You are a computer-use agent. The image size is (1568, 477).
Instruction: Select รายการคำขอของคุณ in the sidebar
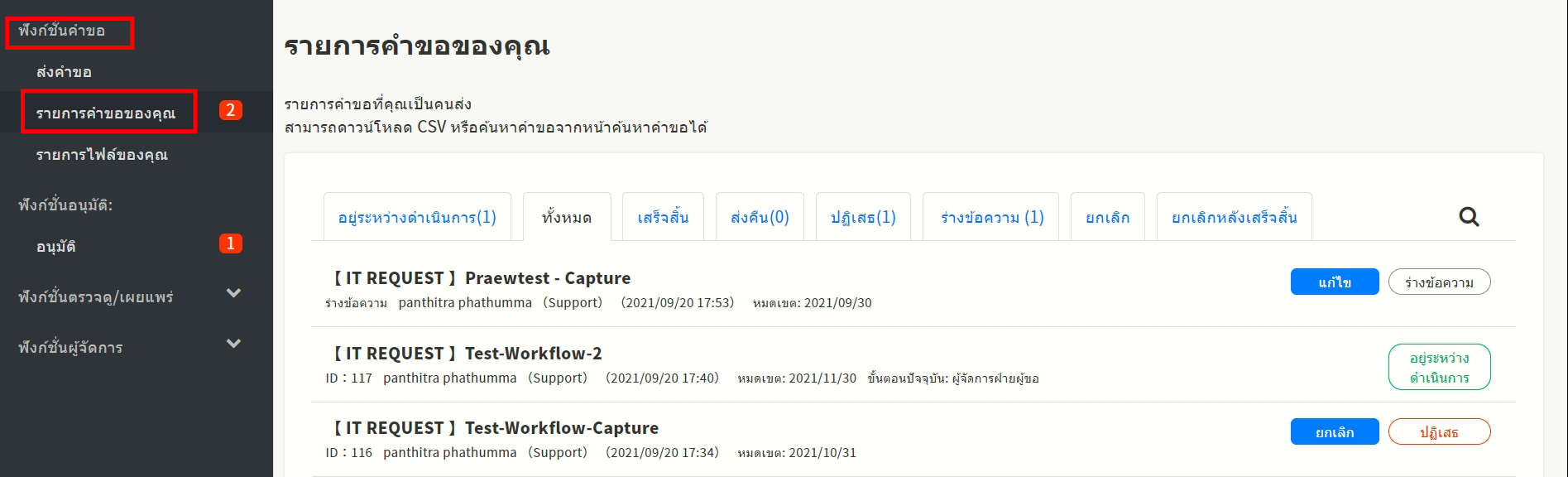click(106, 113)
